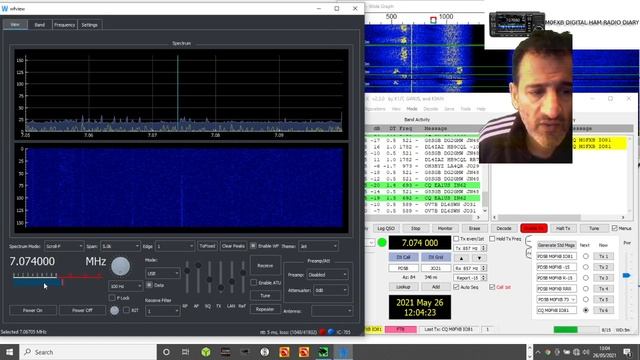Open the Preamp dropdown
640x360 pixels.
327,275
